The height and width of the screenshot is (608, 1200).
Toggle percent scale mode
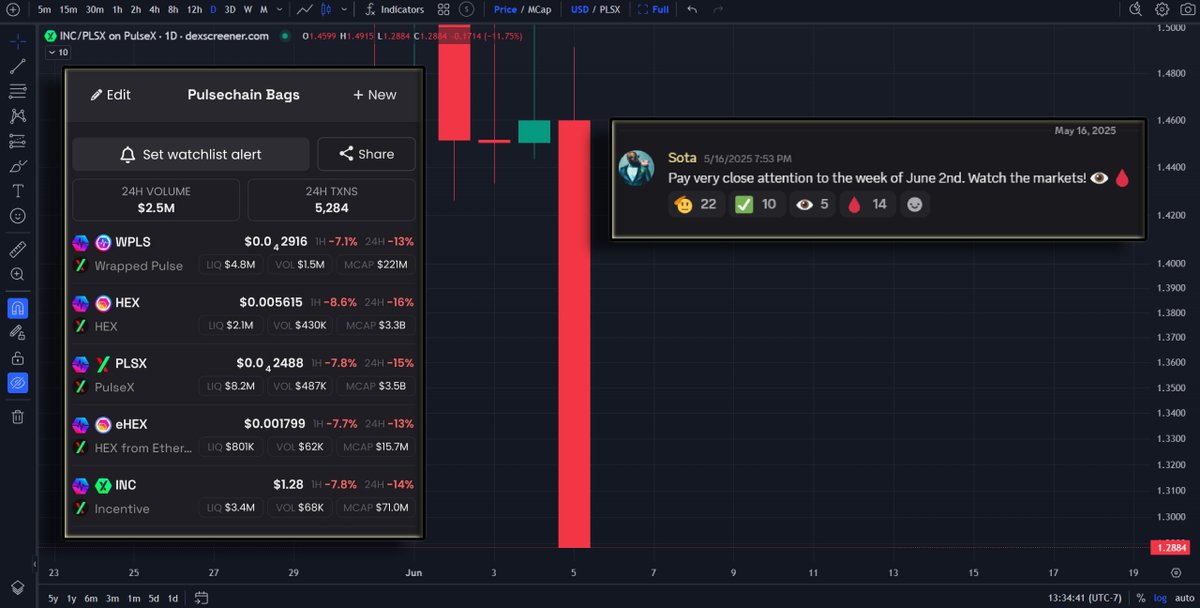coord(1140,598)
